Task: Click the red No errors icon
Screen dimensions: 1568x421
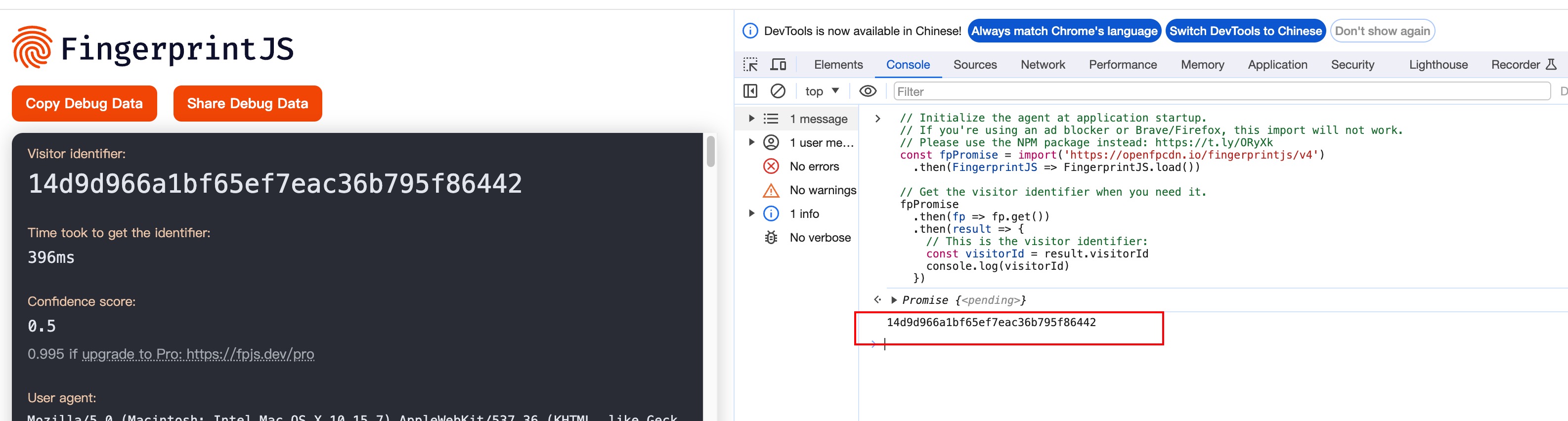Action: point(771,166)
